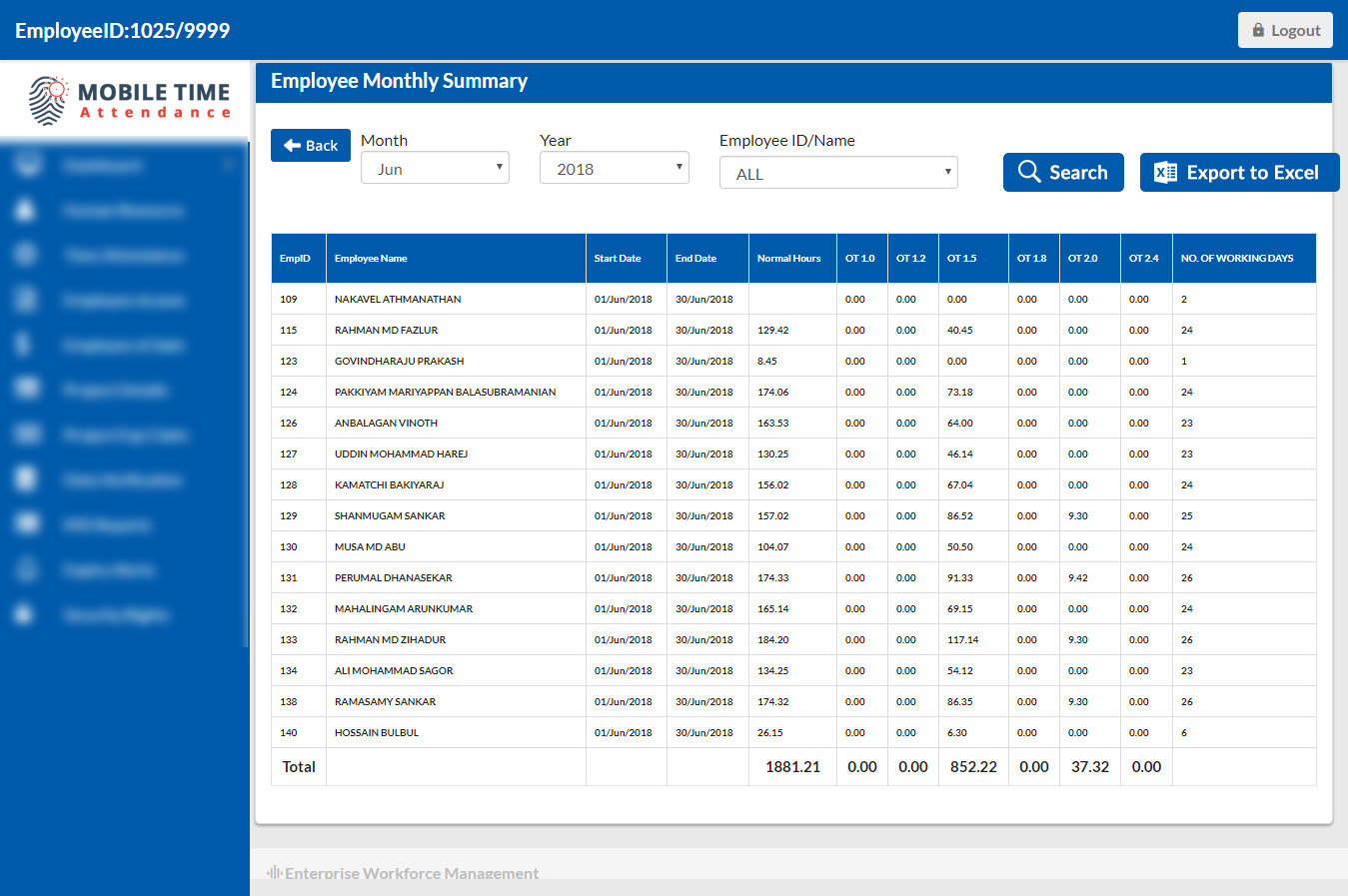Select the NAKAVEL ATHMANATHAN employee row
The image size is (1348, 896).
[398, 299]
